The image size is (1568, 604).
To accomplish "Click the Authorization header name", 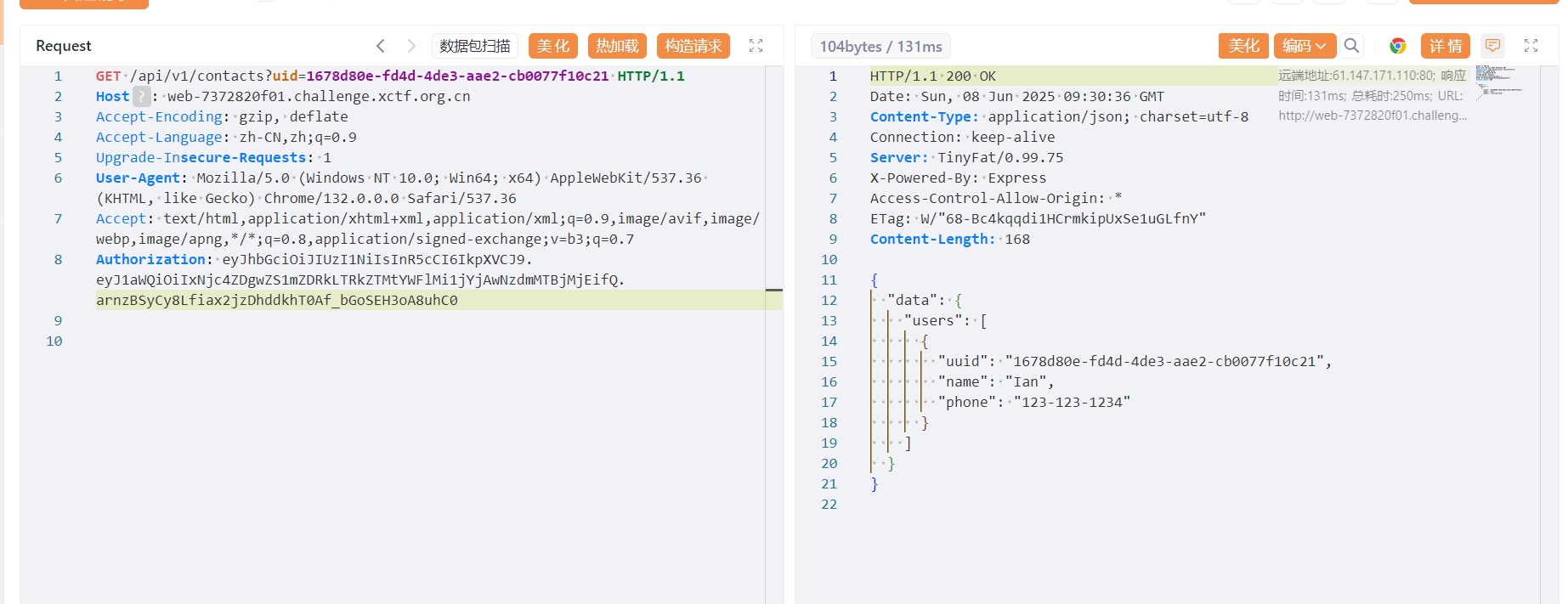I will (x=150, y=259).
